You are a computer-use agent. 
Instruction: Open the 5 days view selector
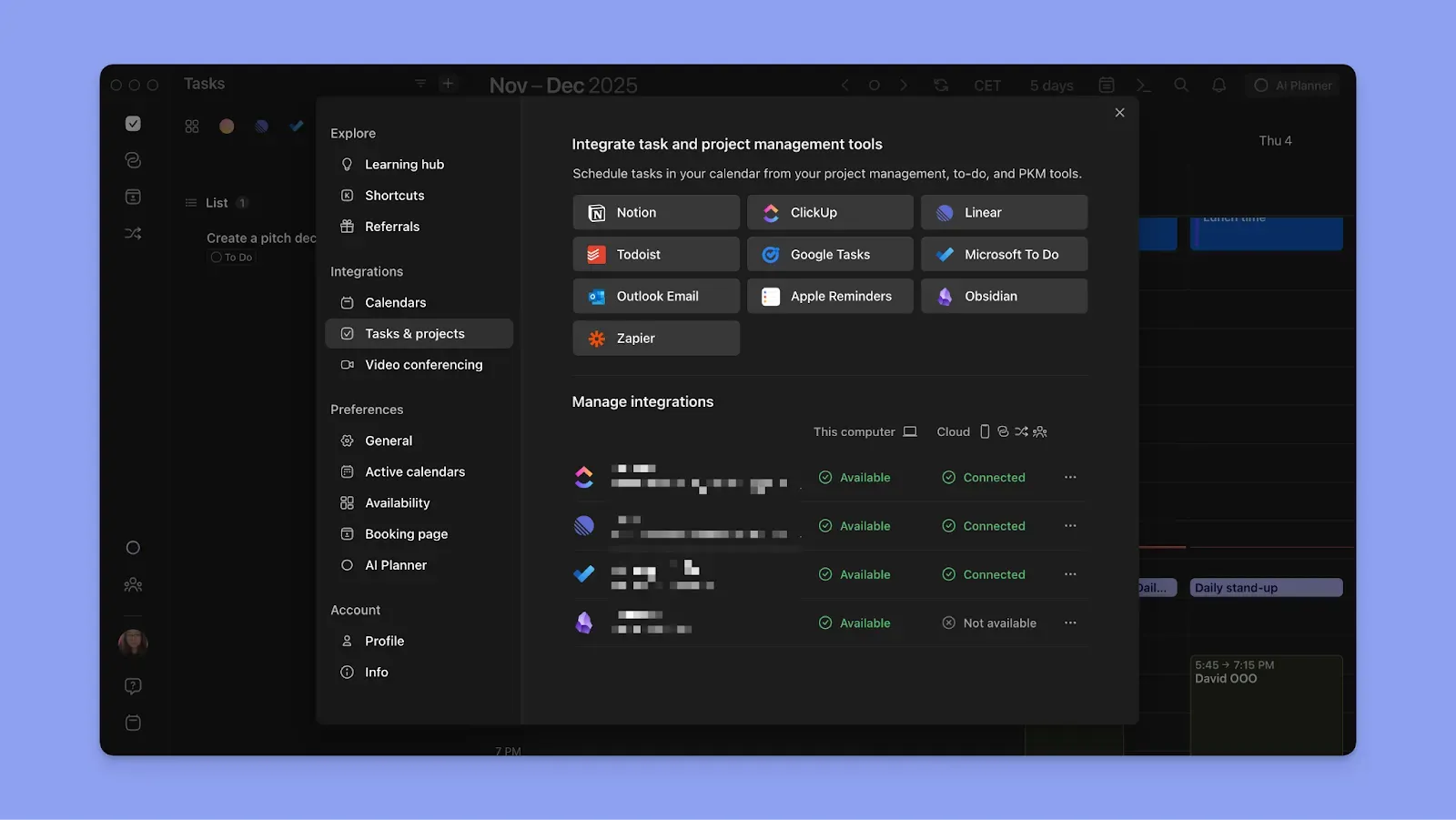[x=1051, y=85]
